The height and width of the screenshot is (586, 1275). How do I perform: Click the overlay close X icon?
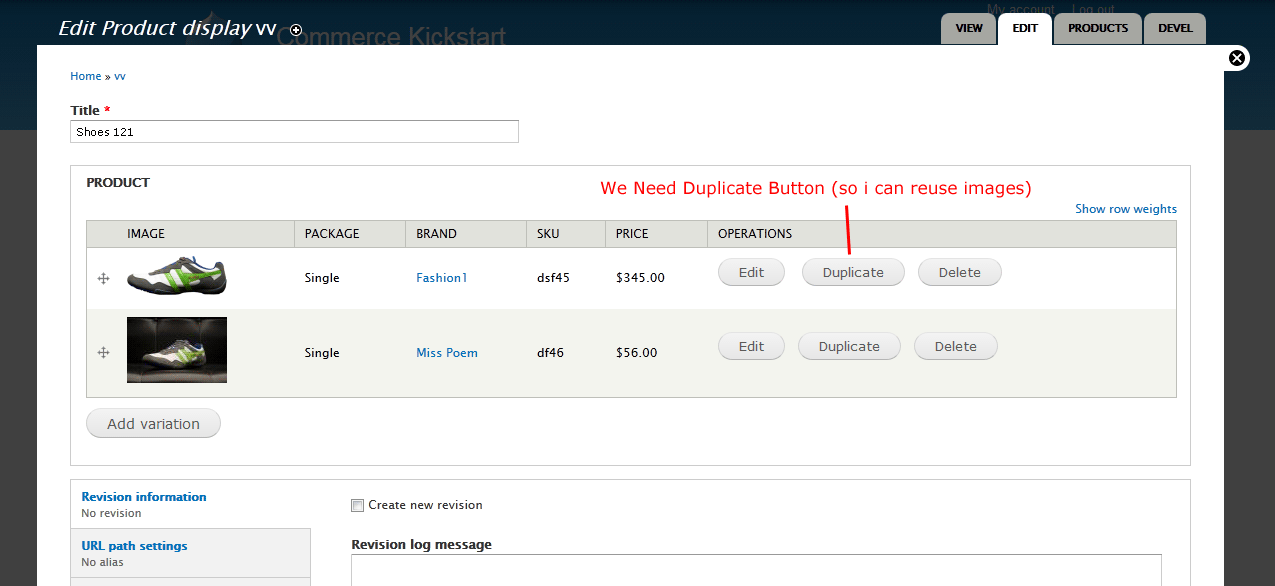click(x=1237, y=58)
